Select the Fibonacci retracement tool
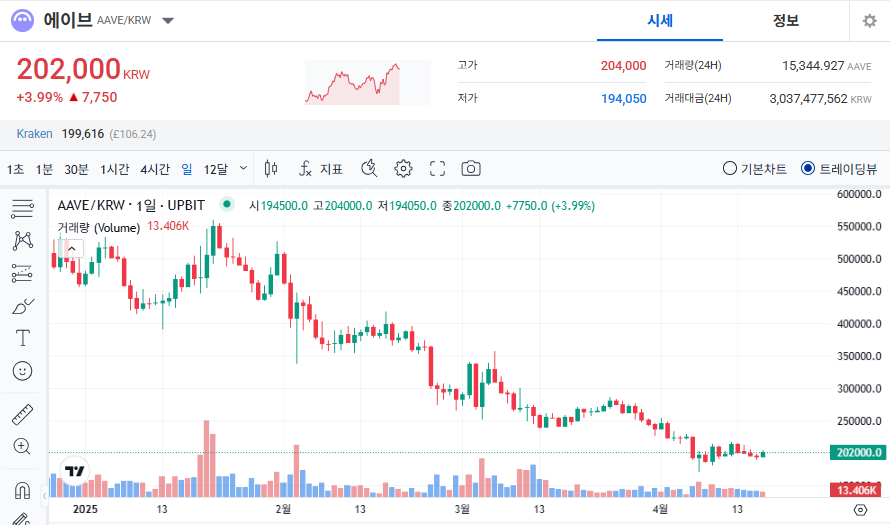 click(23, 273)
